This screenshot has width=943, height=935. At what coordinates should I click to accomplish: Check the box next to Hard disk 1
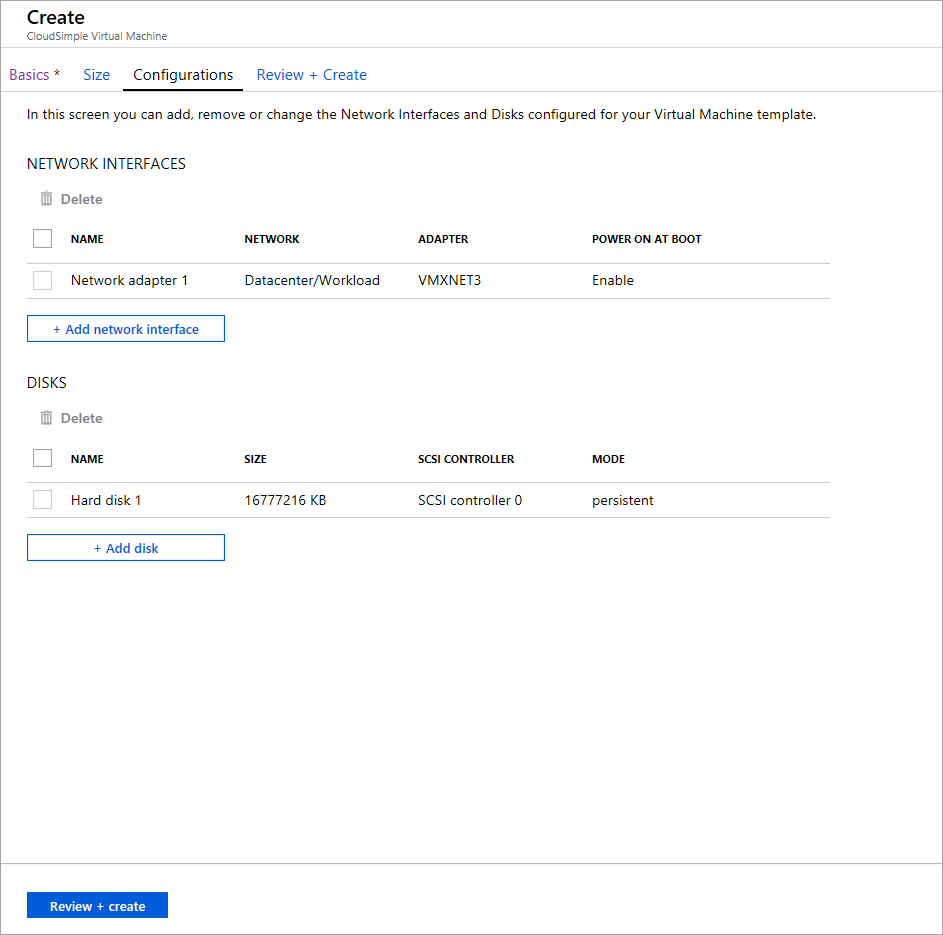(x=40, y=499)
